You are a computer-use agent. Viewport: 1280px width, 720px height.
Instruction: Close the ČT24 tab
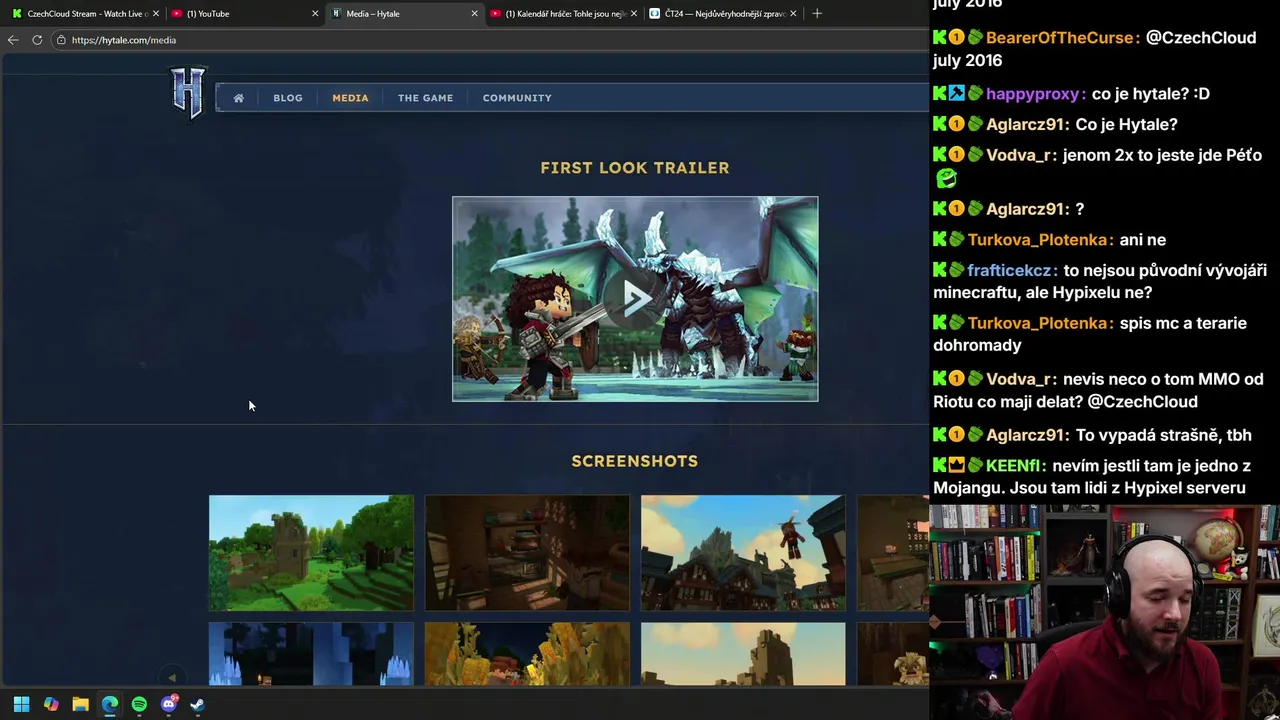tap(793, 13)
